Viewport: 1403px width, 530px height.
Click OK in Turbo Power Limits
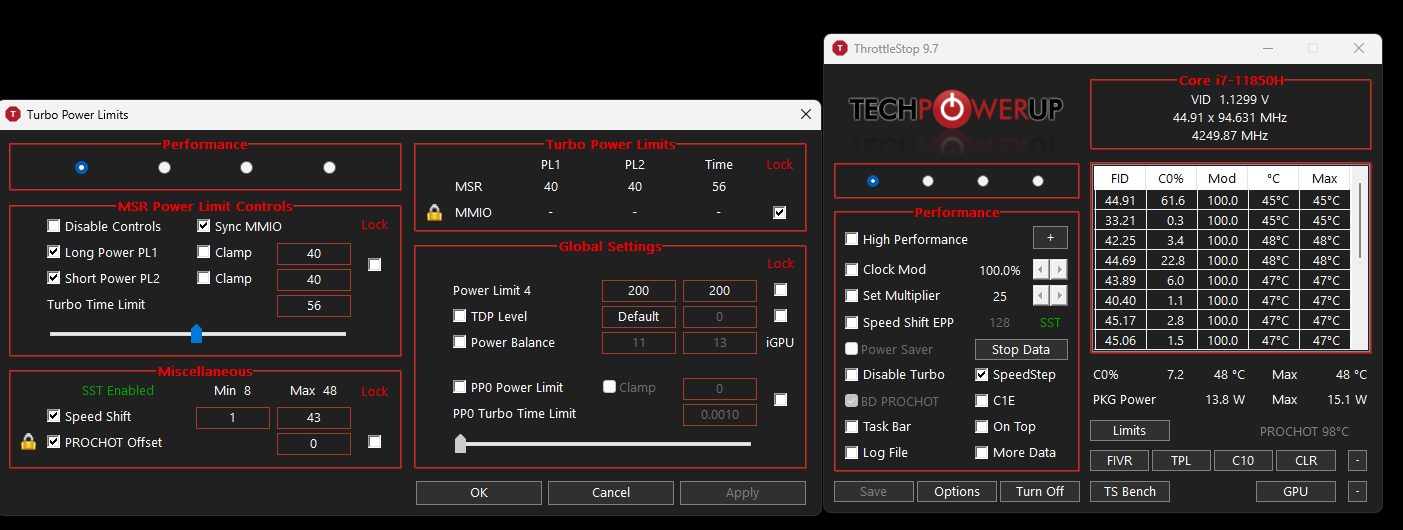[479, 492]
